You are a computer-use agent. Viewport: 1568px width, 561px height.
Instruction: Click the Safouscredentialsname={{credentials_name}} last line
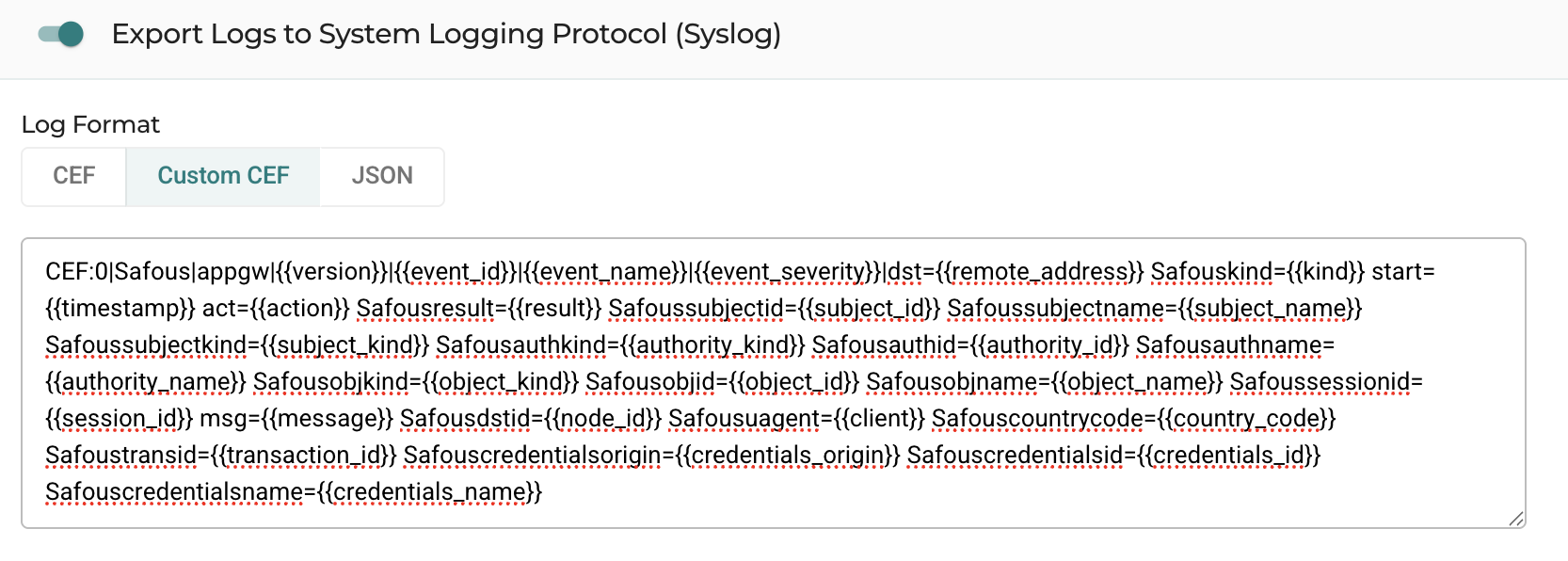294,492
